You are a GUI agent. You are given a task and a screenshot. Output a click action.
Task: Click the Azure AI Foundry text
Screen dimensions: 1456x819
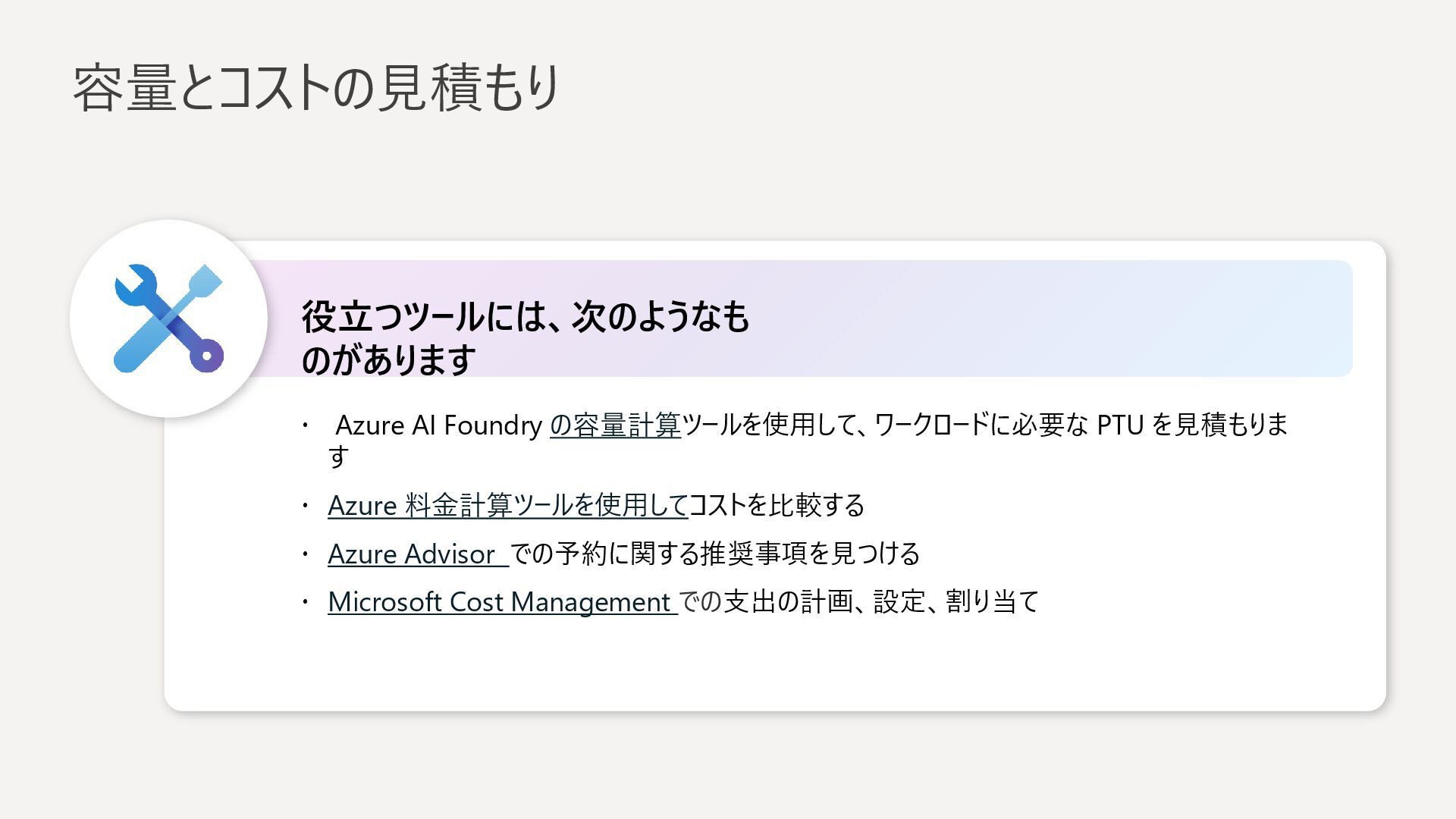(x=438, y=425)
